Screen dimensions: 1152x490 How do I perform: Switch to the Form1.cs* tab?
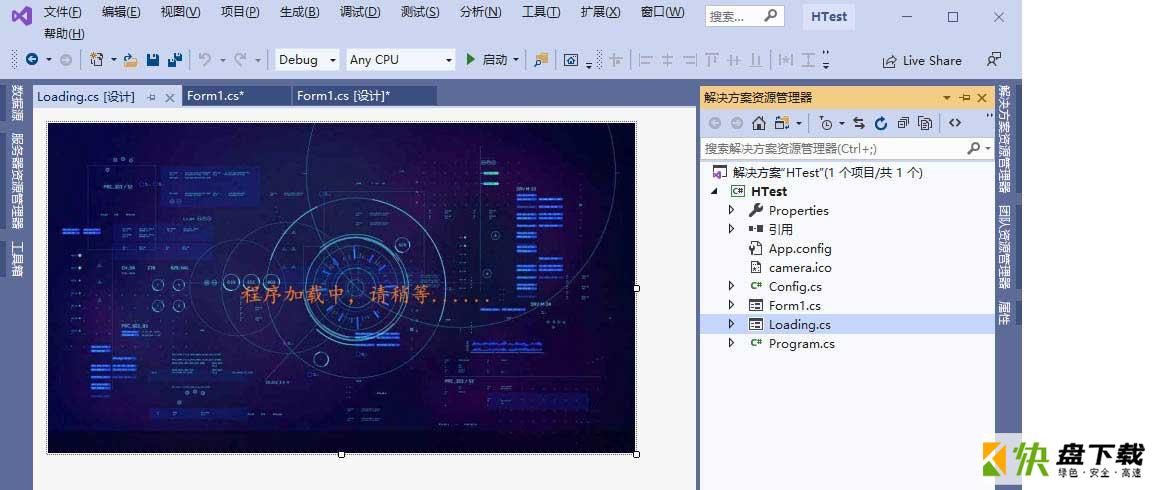click(x=237, y=96)
